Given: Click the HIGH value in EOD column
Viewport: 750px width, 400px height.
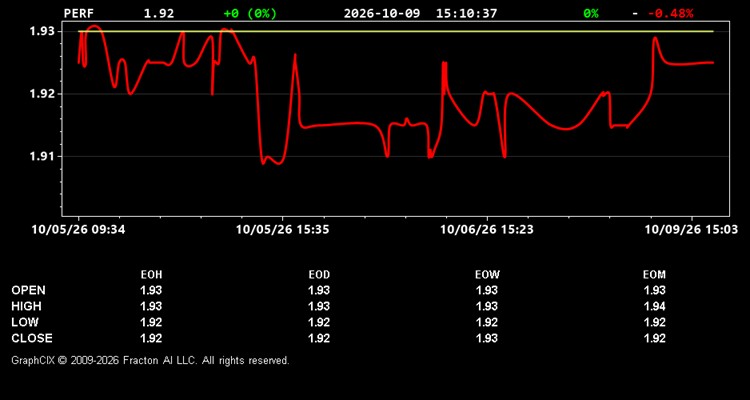Looking at the screenshot, I should point(319,306).
